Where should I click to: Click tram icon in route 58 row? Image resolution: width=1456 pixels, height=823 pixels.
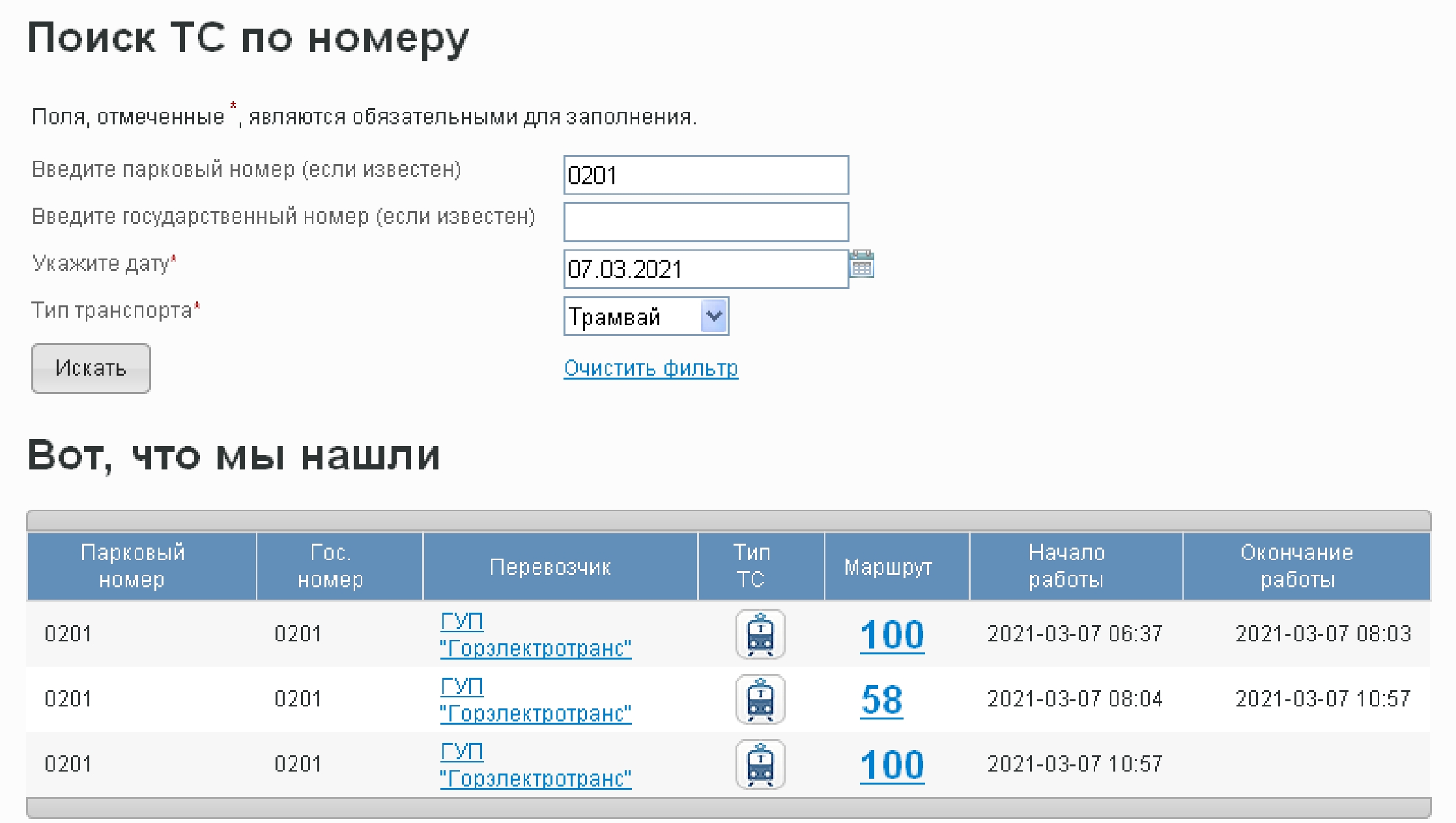pos(760,699)
